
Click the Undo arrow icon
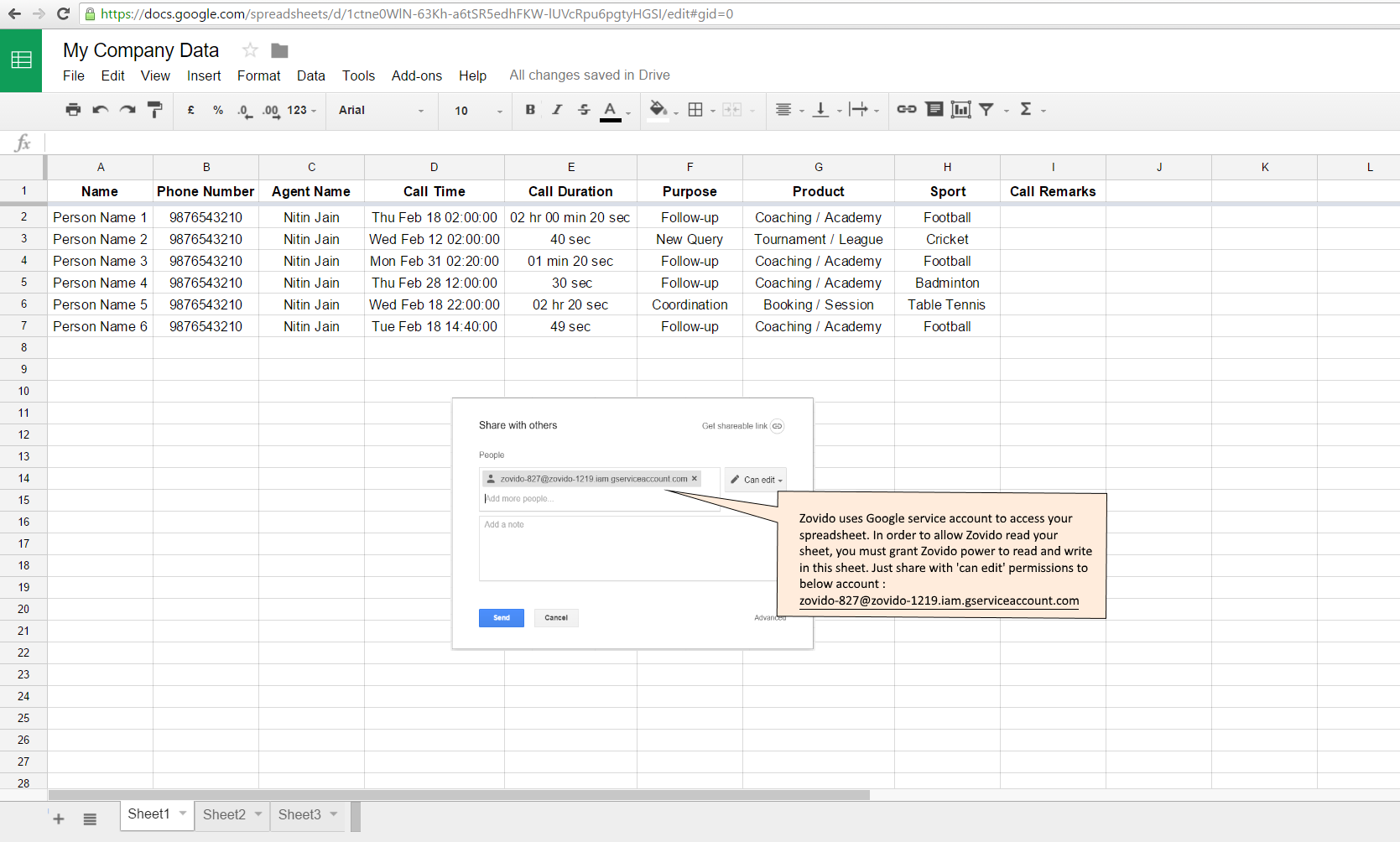click(x=101, y=110)
